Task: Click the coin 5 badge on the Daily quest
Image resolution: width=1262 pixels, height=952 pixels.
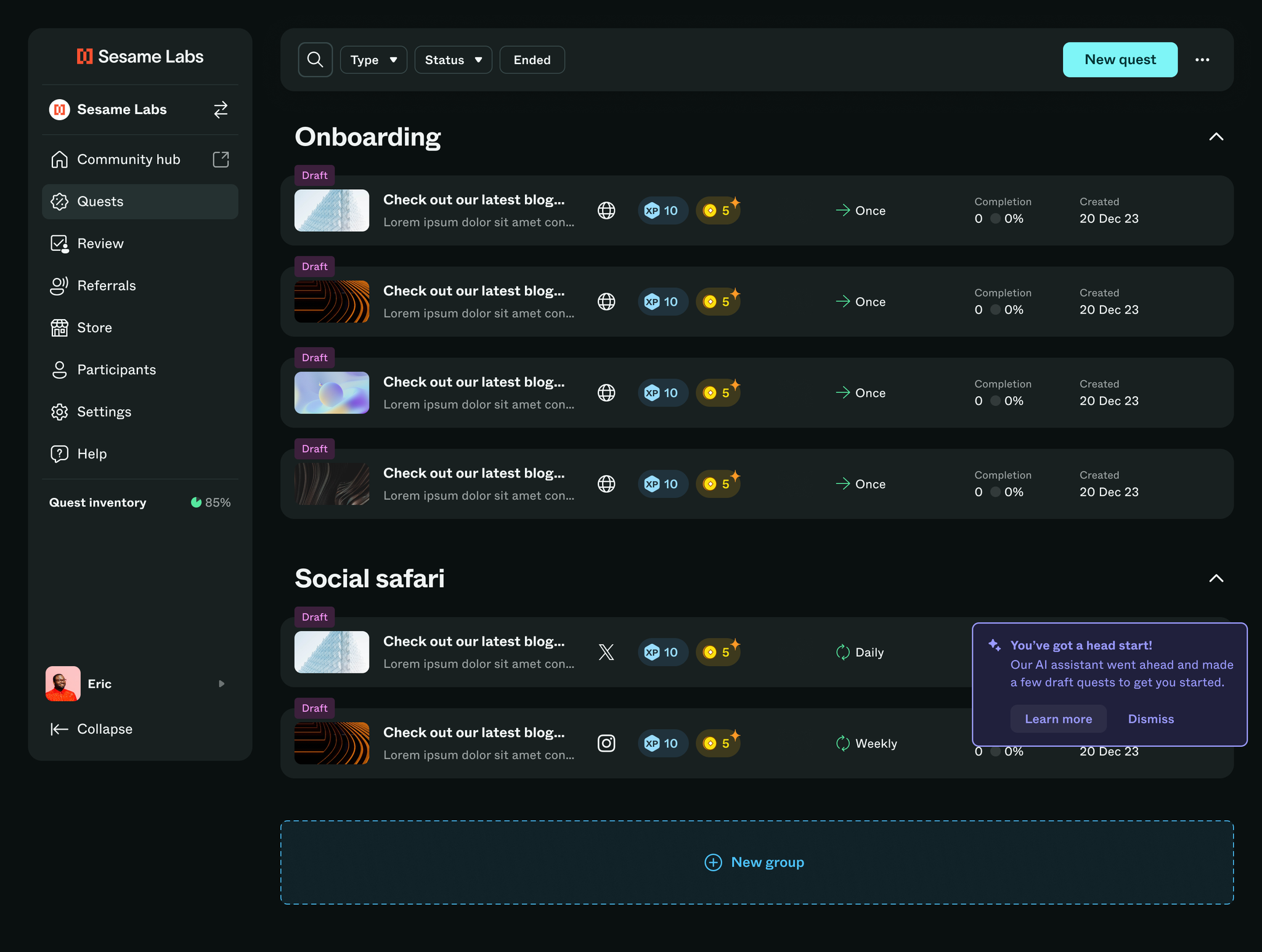Action: tap(718, 653)
